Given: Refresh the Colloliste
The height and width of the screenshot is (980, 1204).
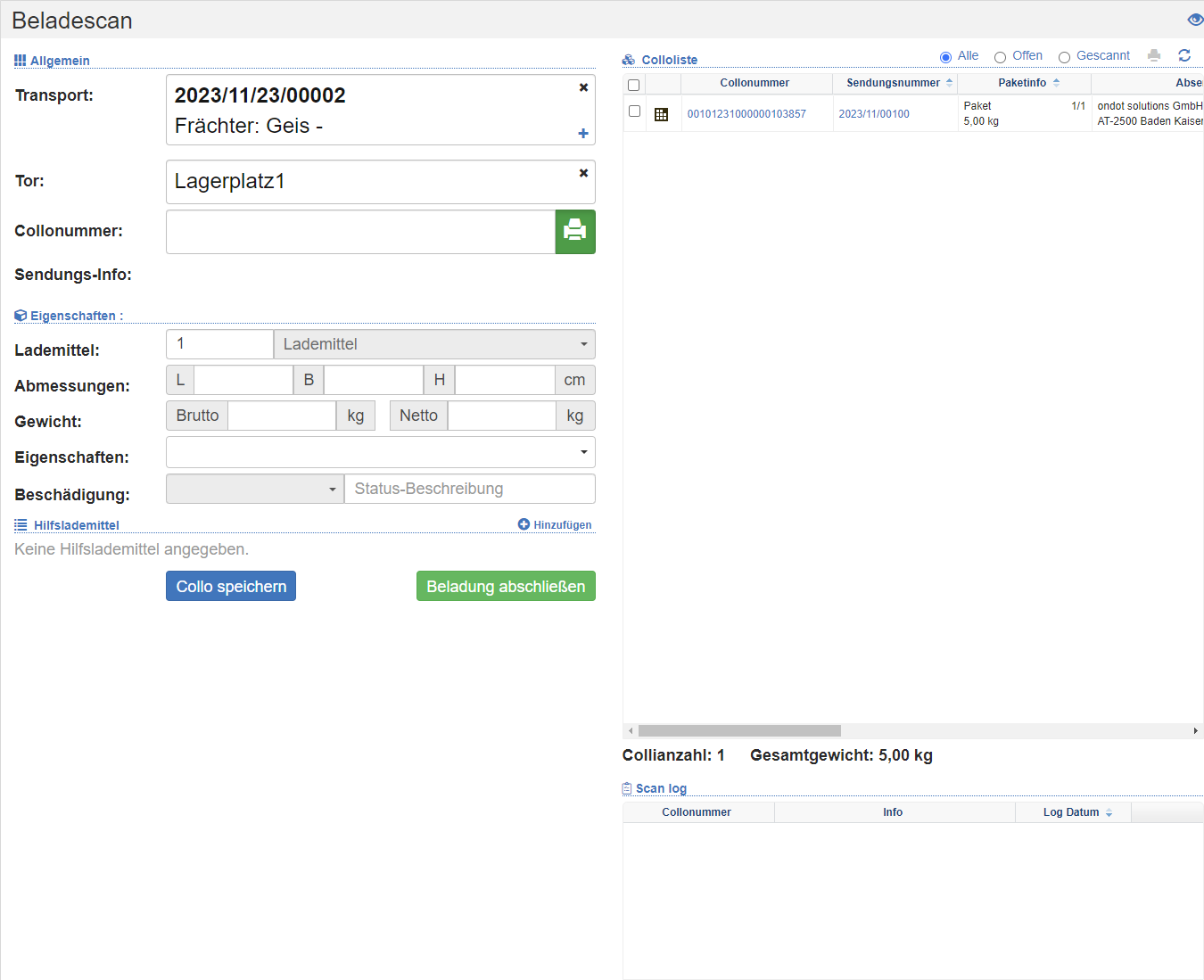Looking at the screenshot, I should click(x=1184, y=55).
